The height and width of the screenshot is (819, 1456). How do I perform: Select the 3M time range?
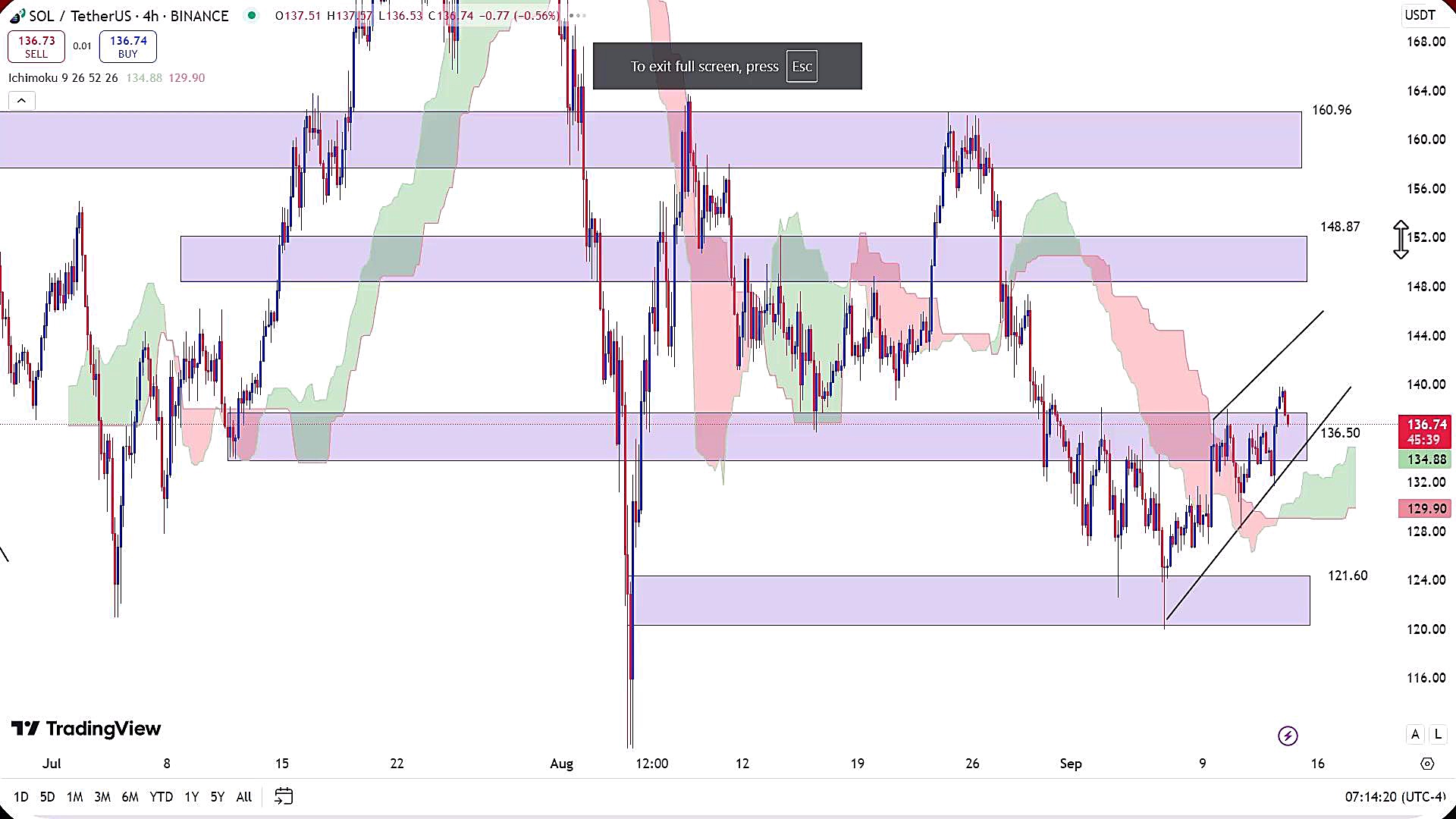(102, 797)
